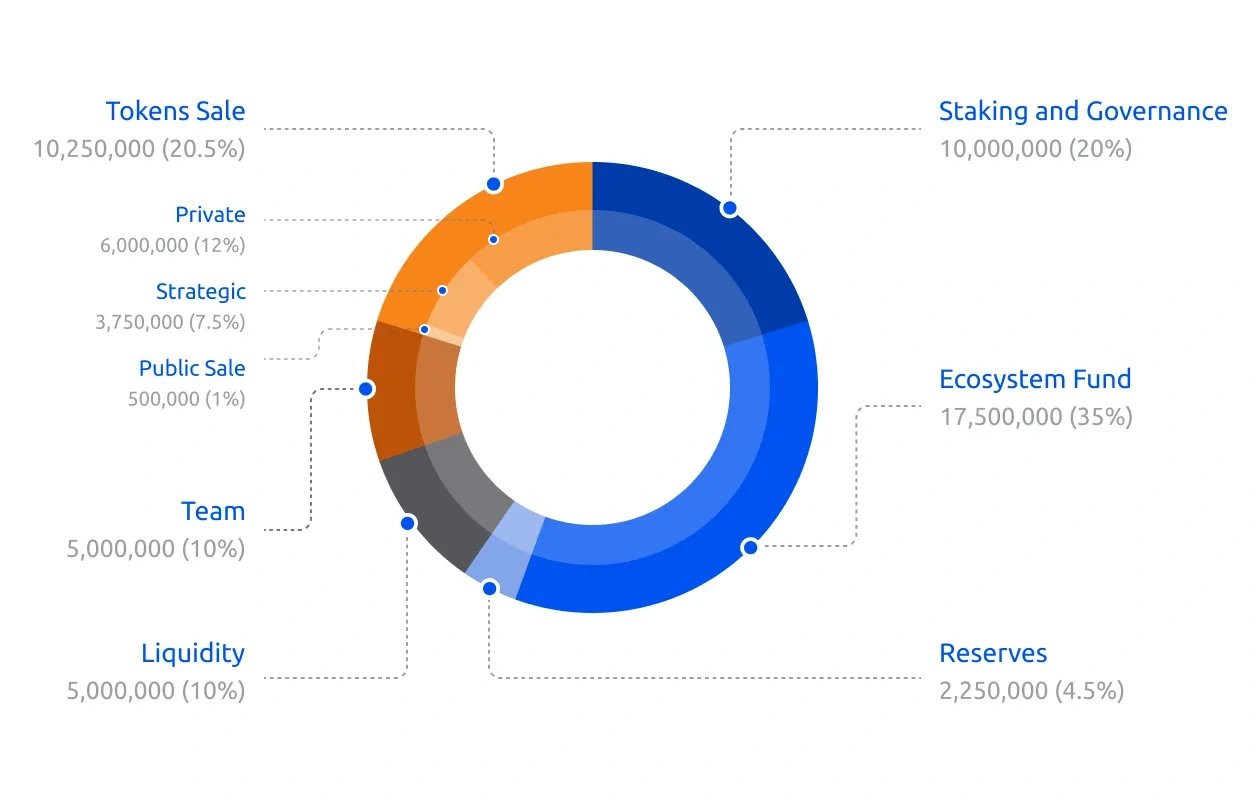Viewport: 1260px width, 800px height.
Task: Click the Staking and Governance marker dot
Action: [729, 208]
